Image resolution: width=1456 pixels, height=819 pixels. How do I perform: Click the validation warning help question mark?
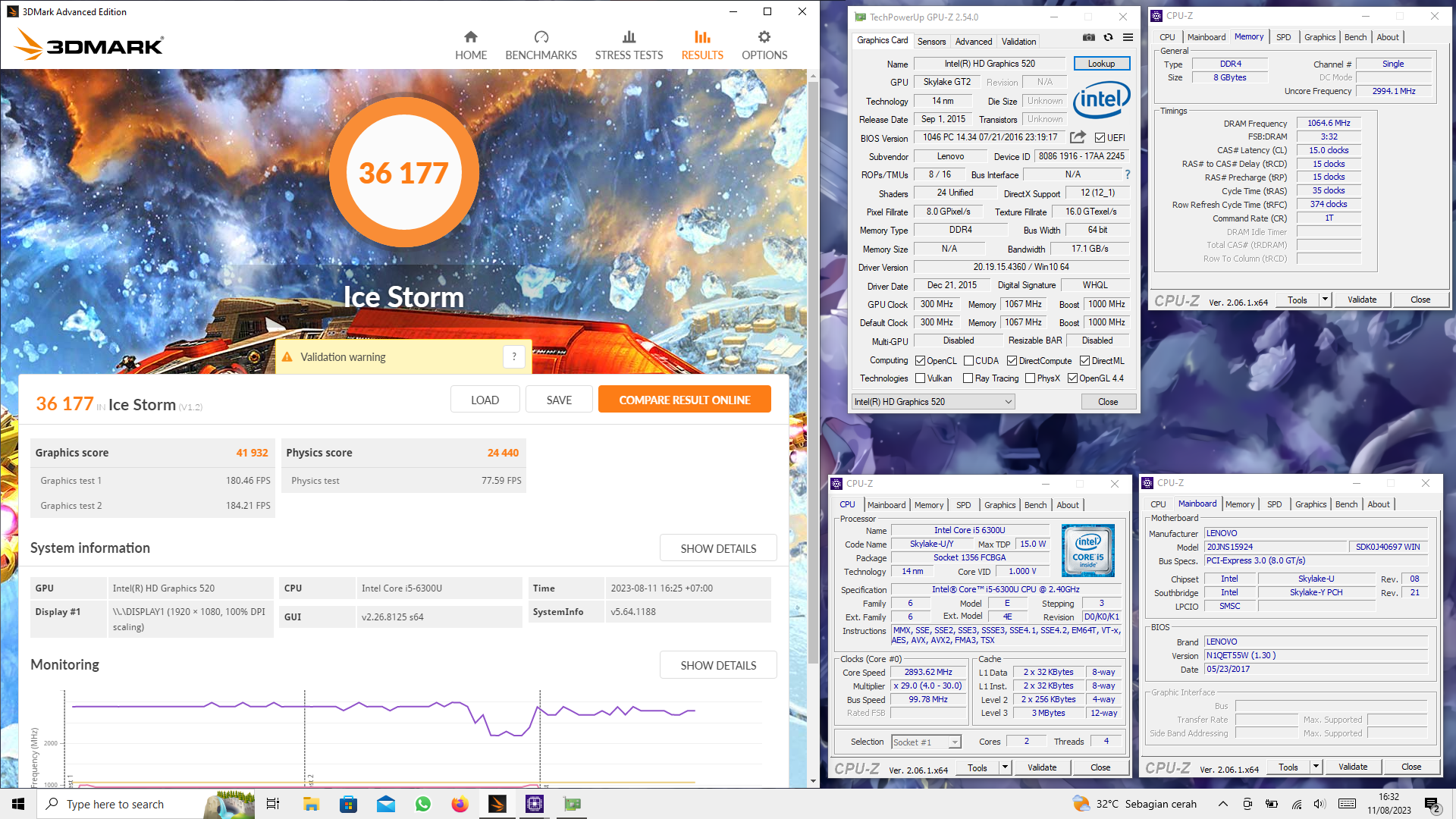514,356
